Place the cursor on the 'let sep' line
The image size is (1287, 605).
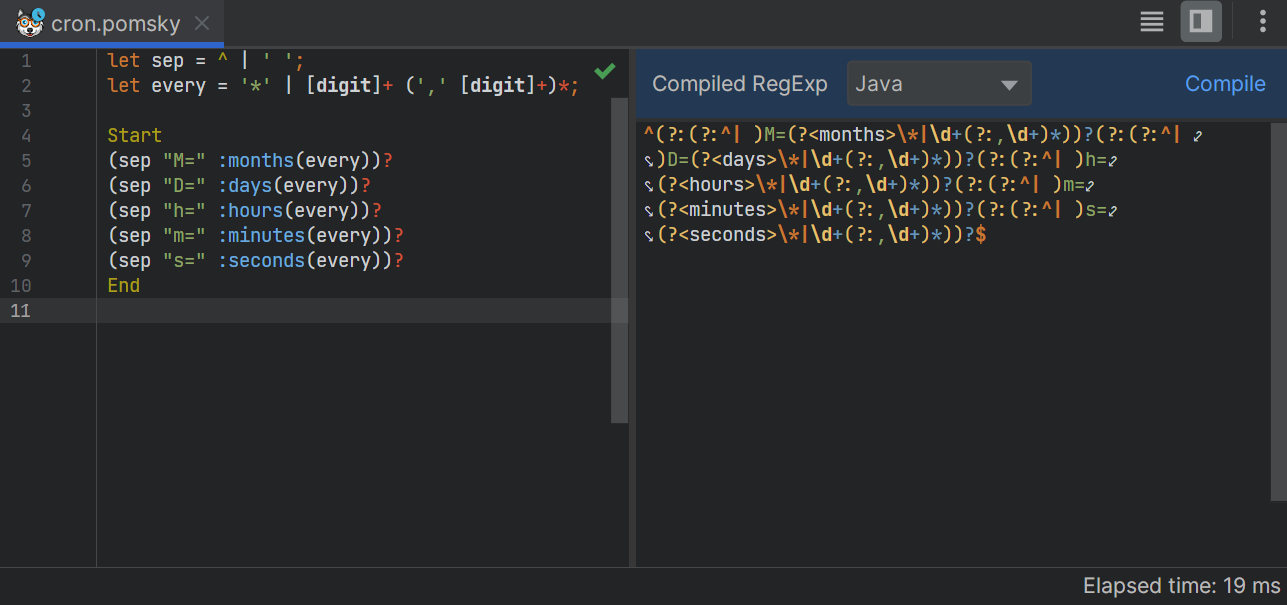click(x=204, y=61)
